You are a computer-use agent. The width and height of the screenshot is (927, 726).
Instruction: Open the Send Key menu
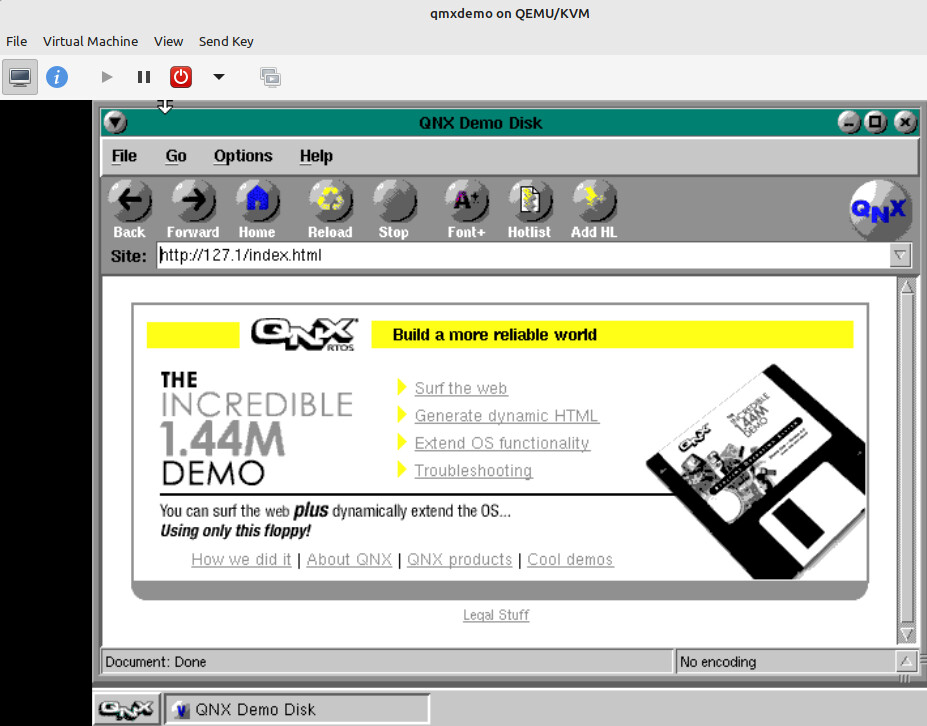(226, 41)
